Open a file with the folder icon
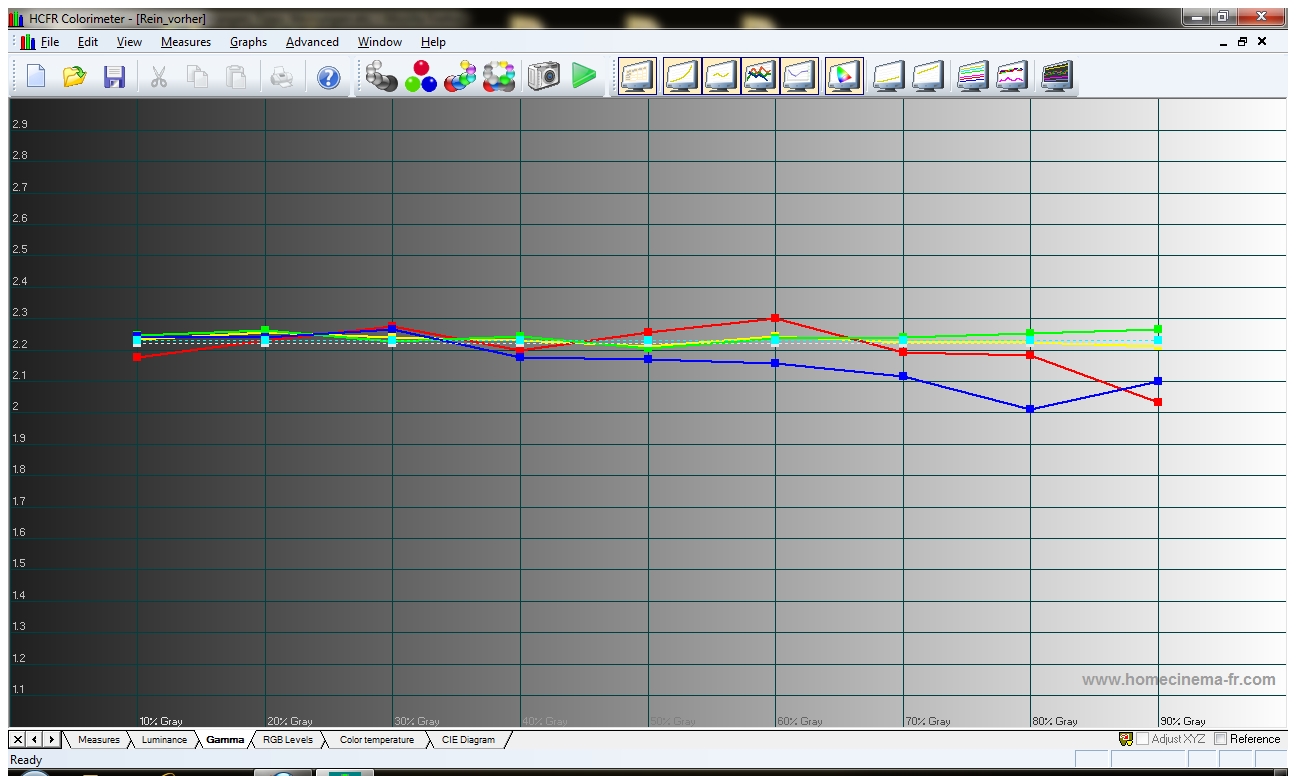This screenshot has width=1296, height=776. [75, 77]
